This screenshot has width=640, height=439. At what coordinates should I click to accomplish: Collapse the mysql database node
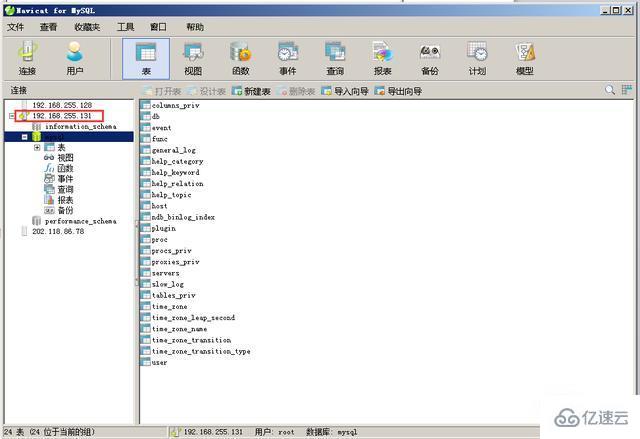tap(24, 137)
